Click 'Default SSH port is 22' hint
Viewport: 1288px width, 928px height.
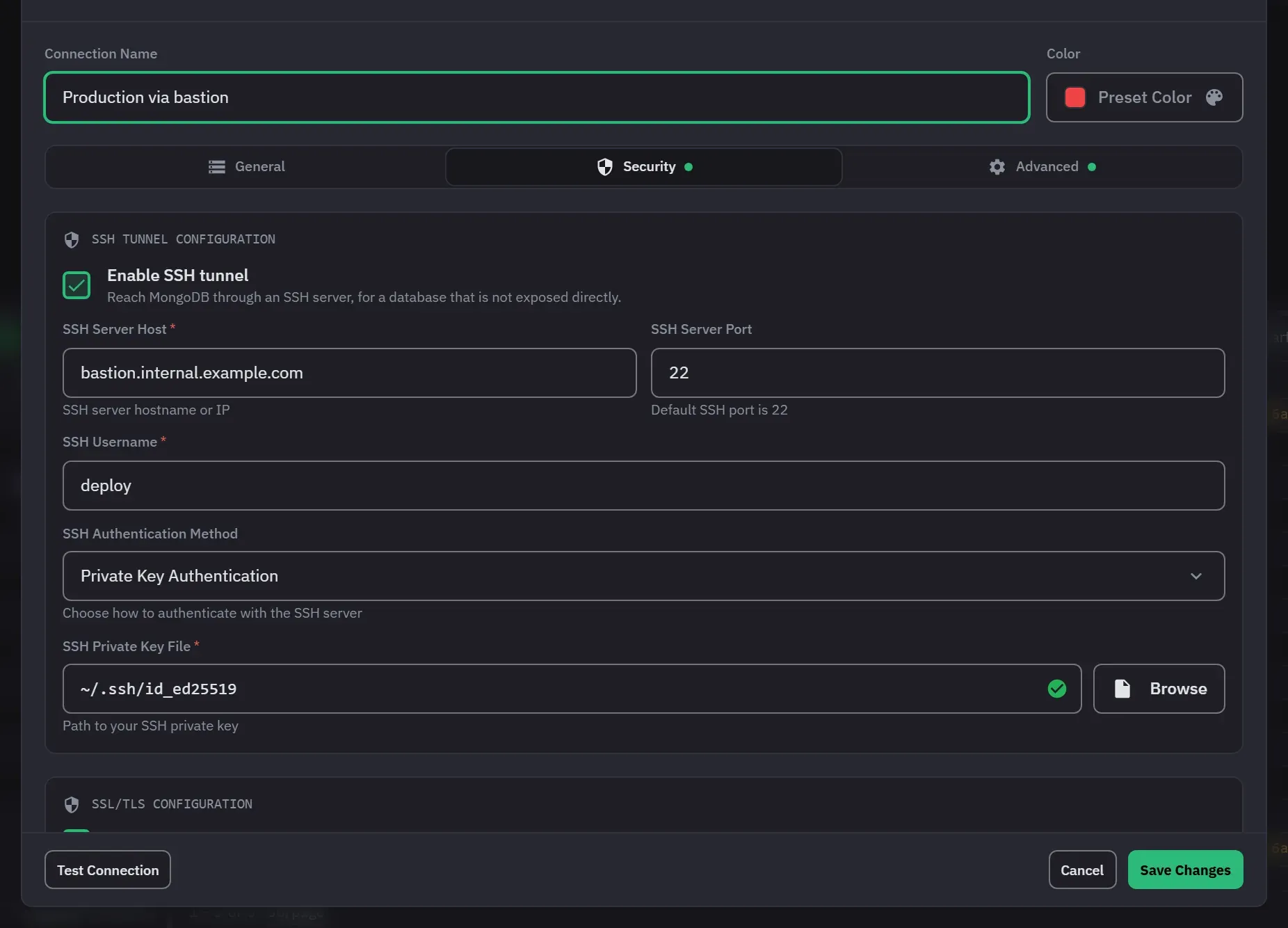coord(719,410)
